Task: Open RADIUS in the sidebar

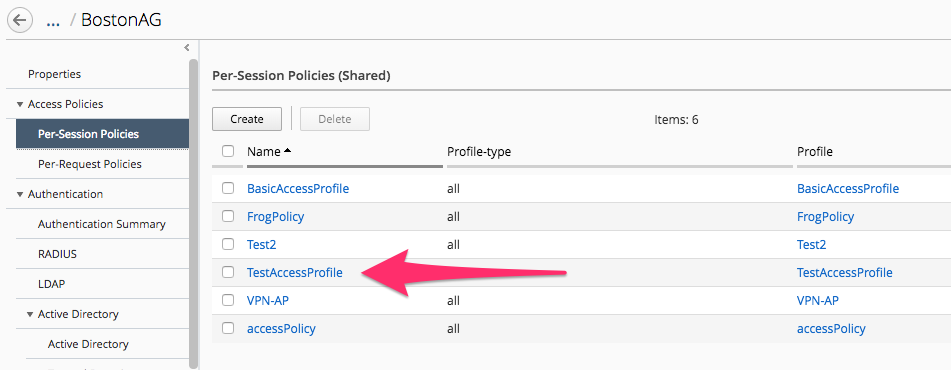Action: (57, 254)
